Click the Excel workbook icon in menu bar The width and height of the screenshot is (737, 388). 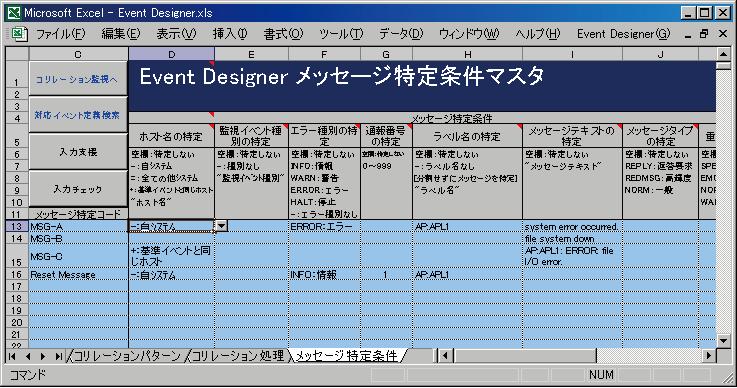coord(18,34)
